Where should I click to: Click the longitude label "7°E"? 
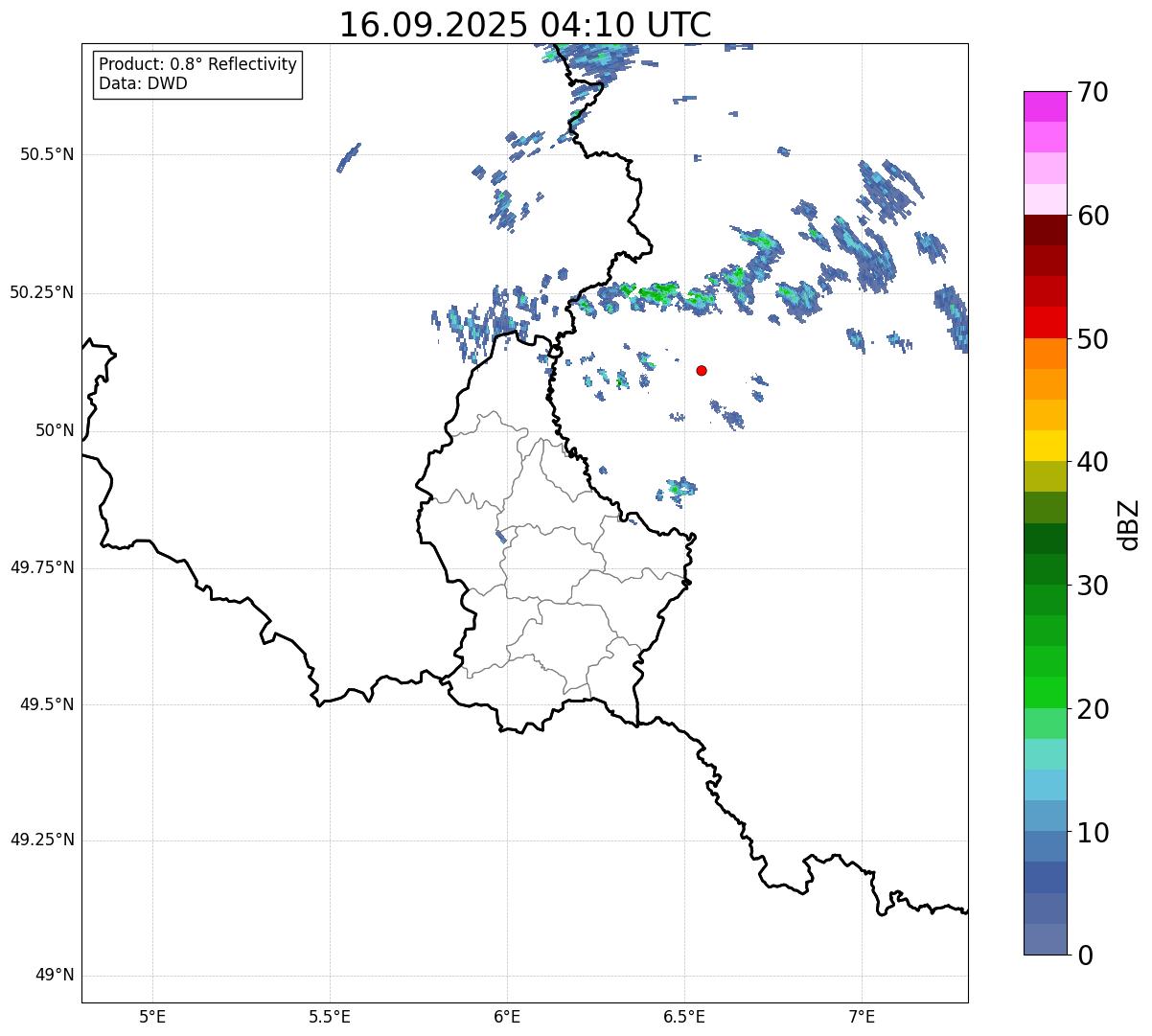pyautogui.click(x=862, y=1017)
